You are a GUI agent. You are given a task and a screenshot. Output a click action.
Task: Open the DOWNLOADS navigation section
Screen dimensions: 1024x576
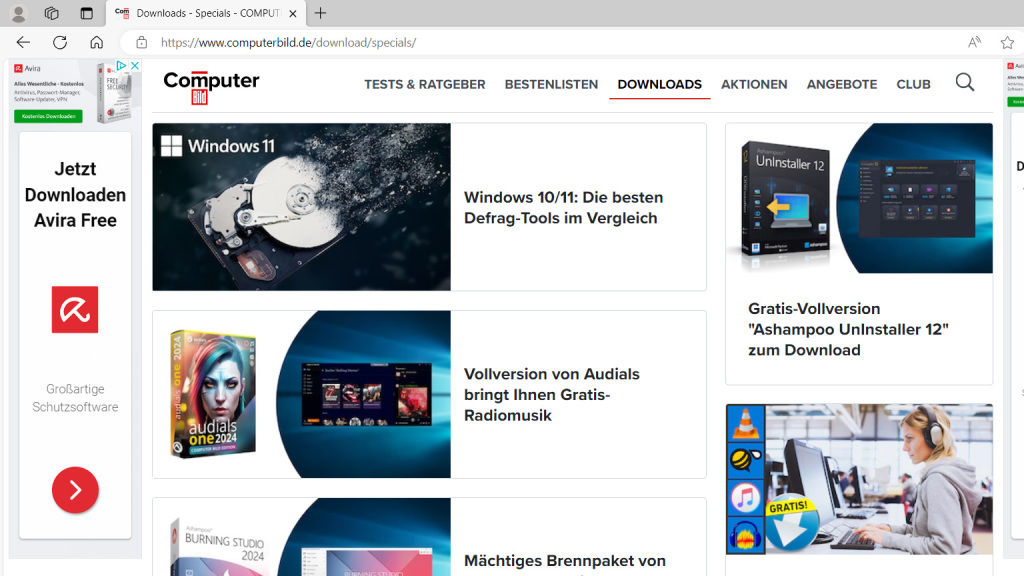click(659, 84)
